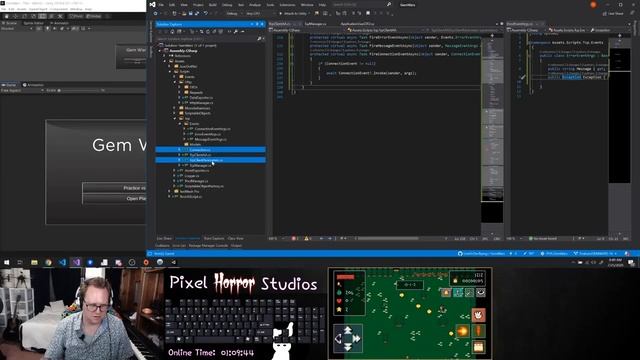Click the Open Play button in Unity Game view
The height and width of the screenshot is (360, 640).
[114, 198]
